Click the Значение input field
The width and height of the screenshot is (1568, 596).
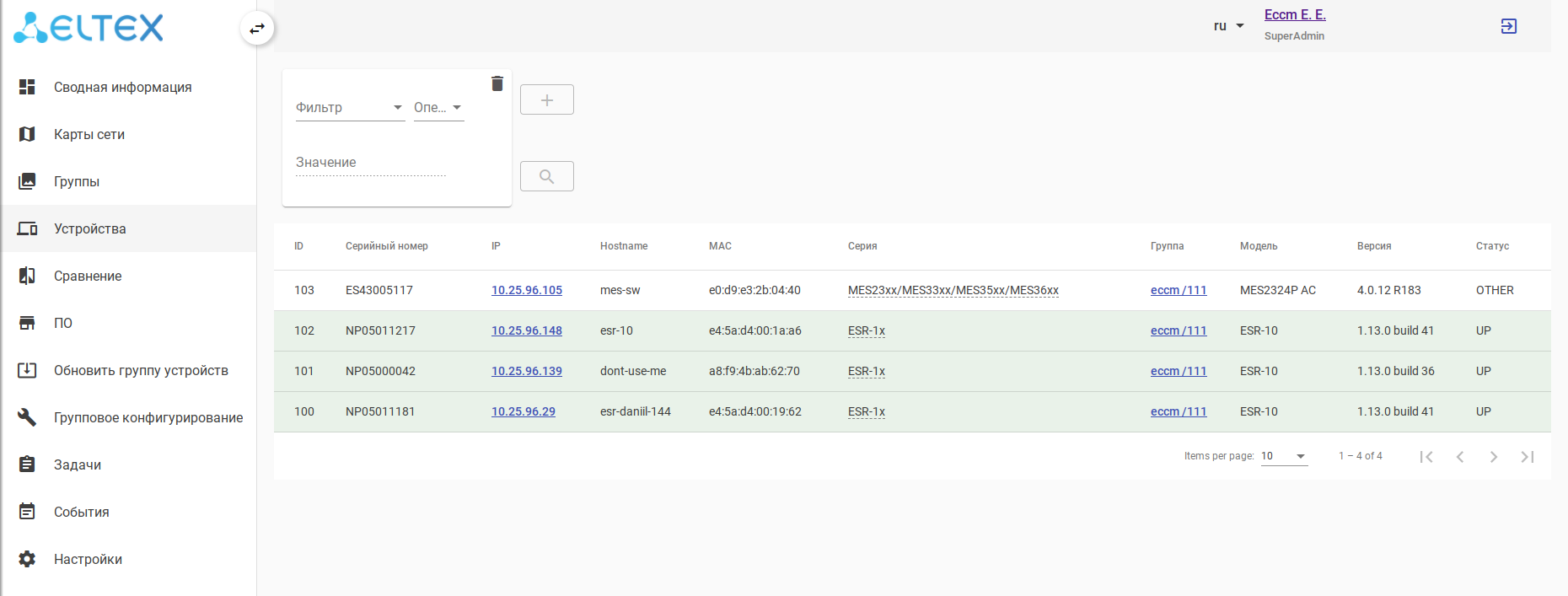[x=370, y=163]
